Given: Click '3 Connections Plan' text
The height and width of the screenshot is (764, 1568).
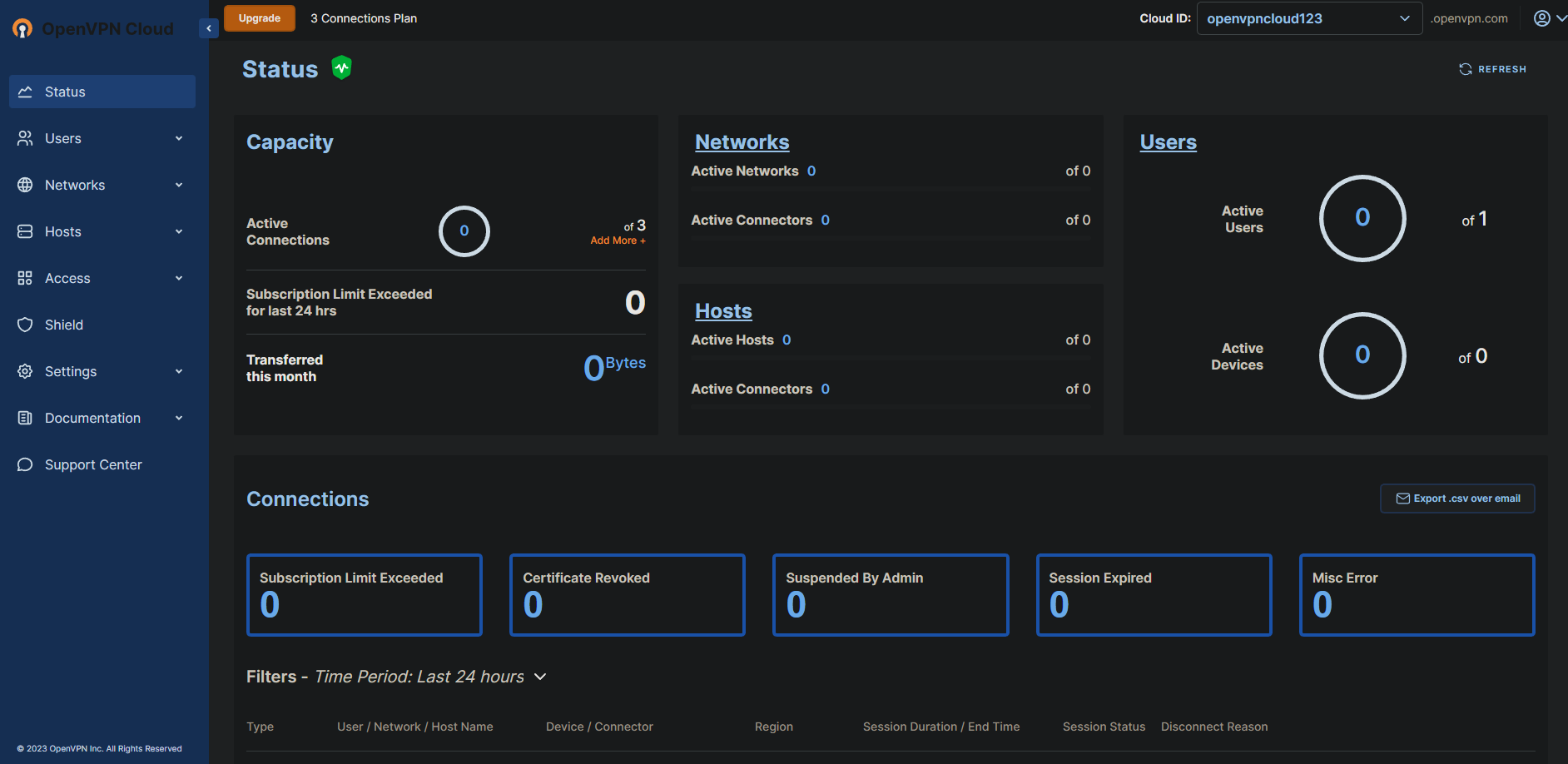Looking at the screenshot, I should click(364, 18).
